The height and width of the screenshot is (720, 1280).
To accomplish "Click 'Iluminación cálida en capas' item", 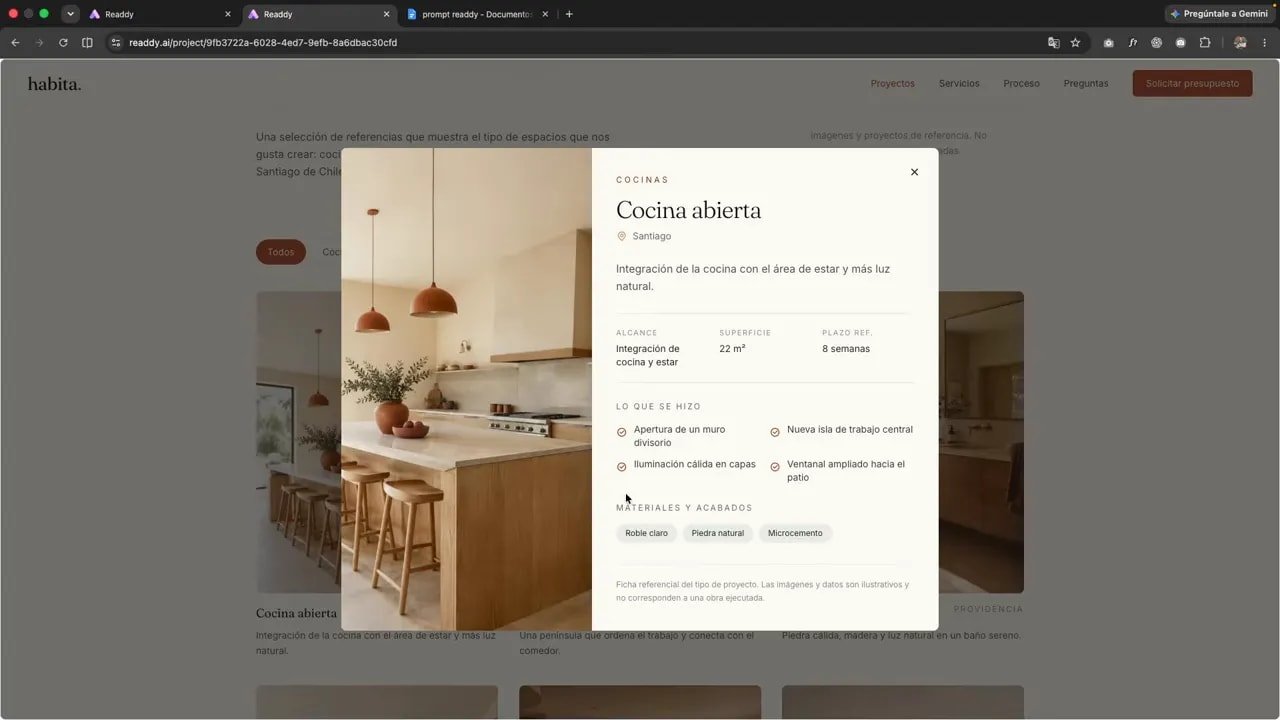I will coord(686,465).
